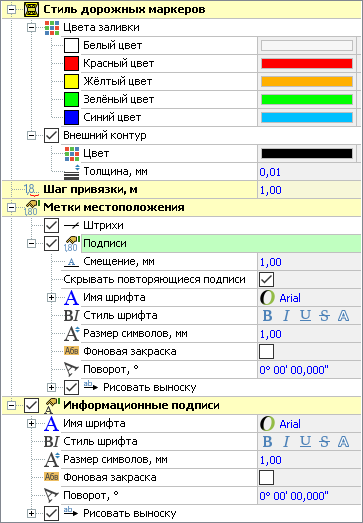The height and width of the screenshot is (523, 363).
Task: Collapse the Информационные подписи section
Action: coord(12,406)
